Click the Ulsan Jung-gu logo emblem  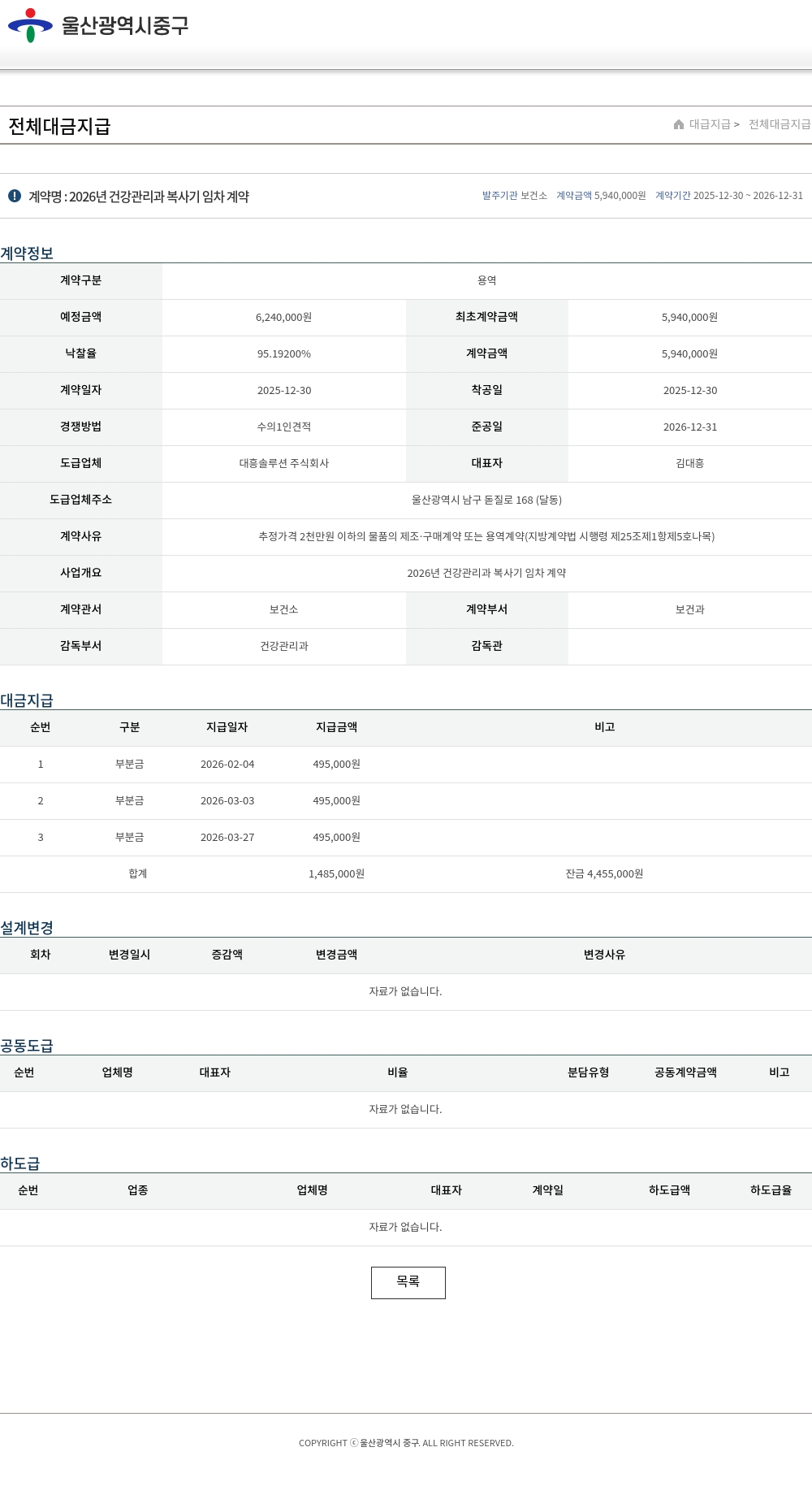click(30, 25)
